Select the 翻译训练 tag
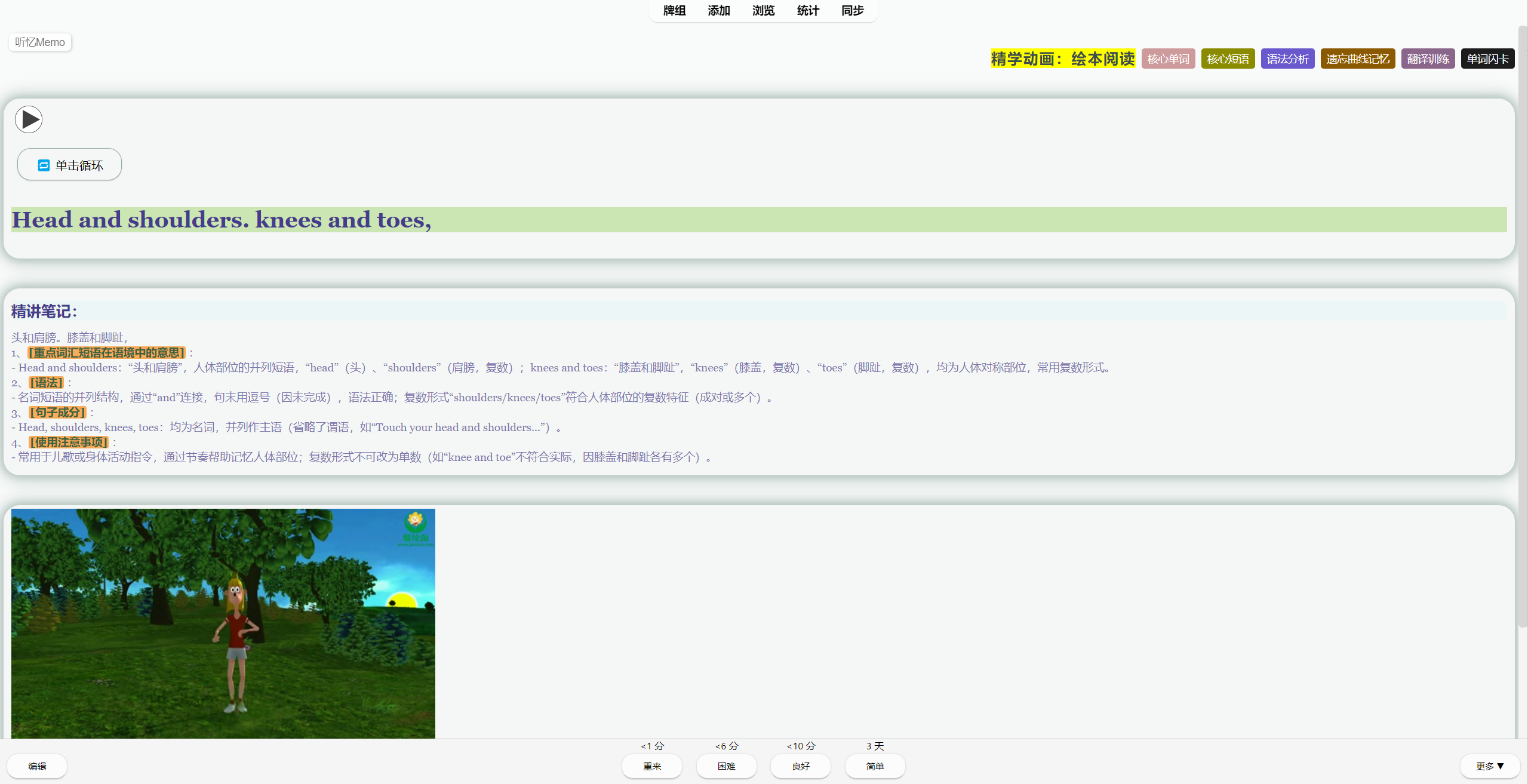Image resolution: width=1528 pixels, height=784 pixels. pos(1428,59)
